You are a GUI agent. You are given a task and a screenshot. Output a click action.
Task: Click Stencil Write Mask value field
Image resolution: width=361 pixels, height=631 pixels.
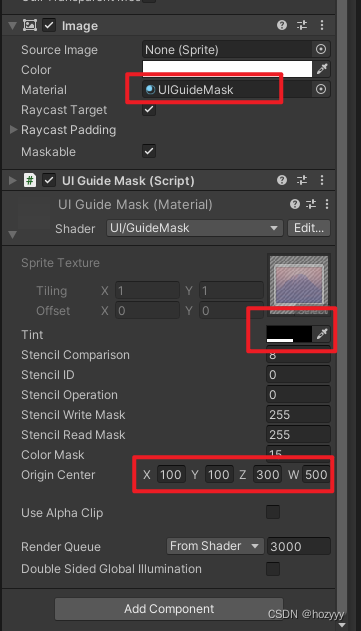[298, 414]
